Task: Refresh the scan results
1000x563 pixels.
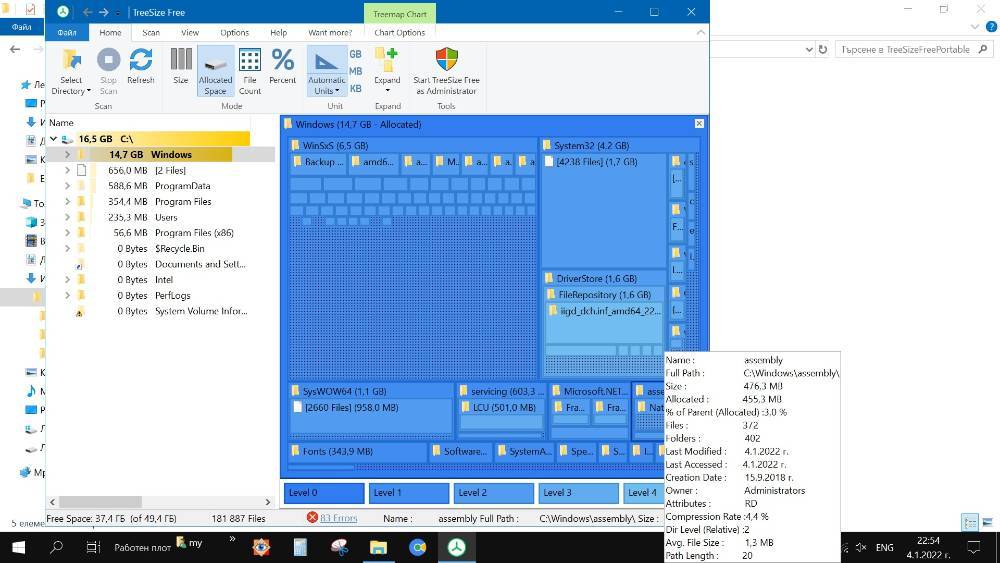Action: pyautogui.click(x=140, y=66)
